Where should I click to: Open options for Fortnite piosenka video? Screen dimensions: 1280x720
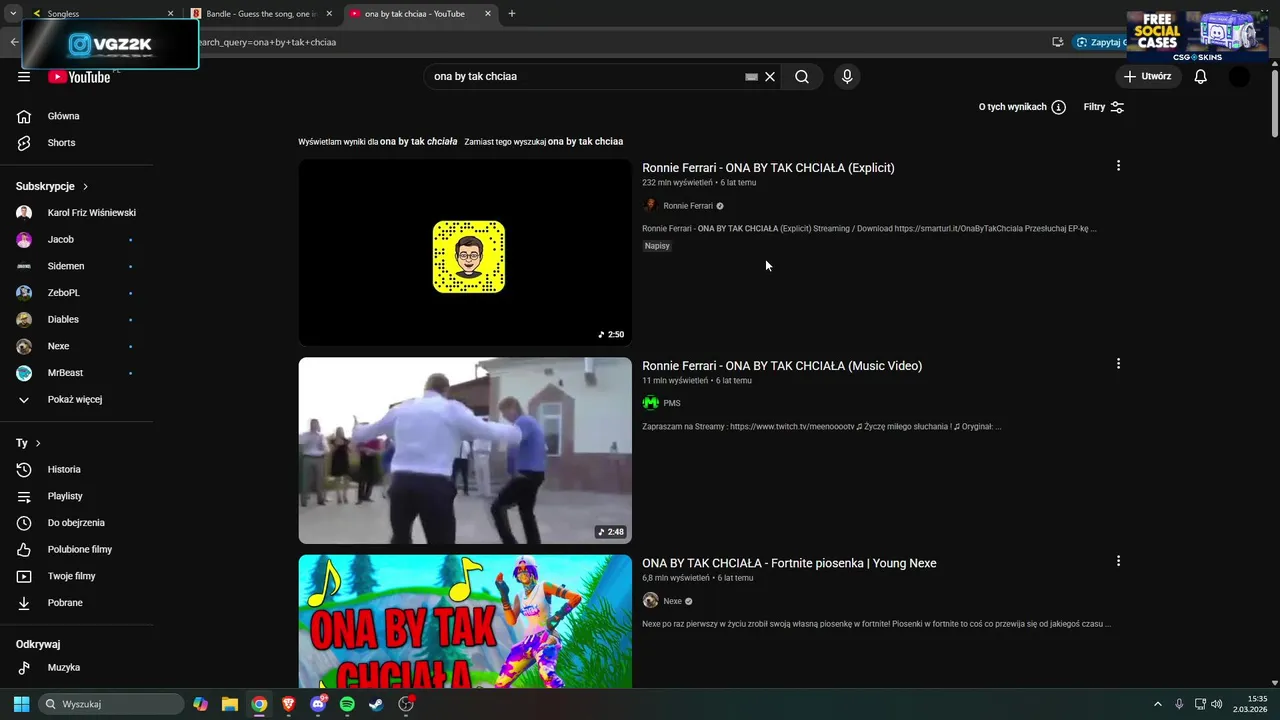point(1118,561)
